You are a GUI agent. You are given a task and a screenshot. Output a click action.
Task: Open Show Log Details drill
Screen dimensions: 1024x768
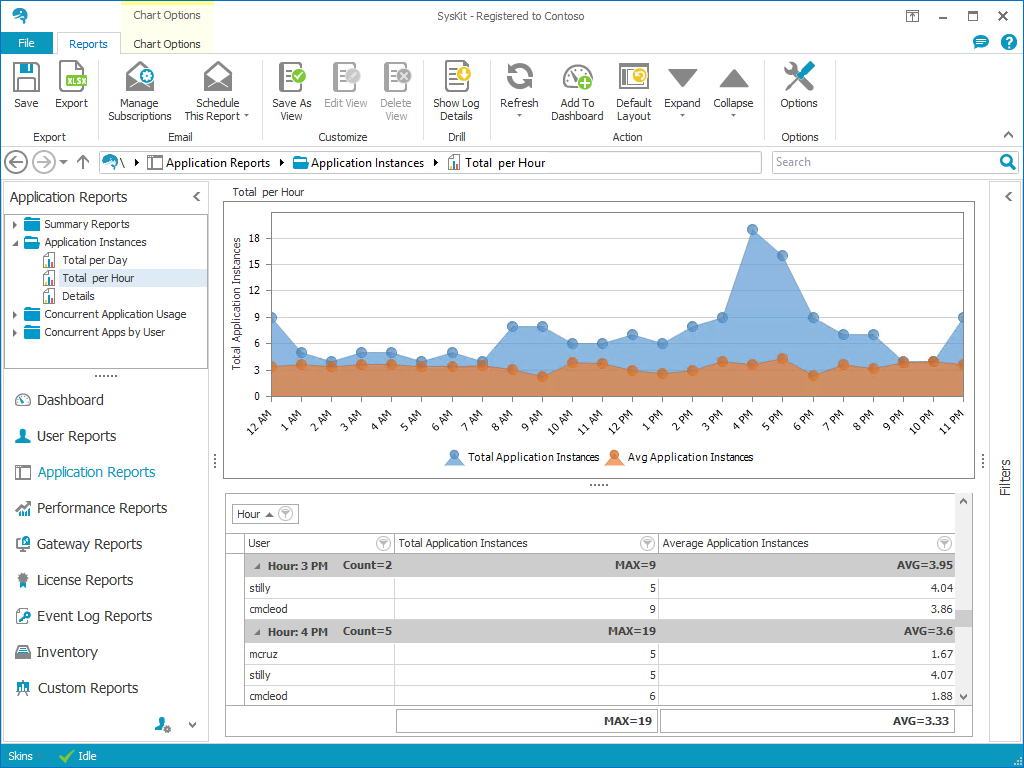pyautogui.click(x=456, y=78)
